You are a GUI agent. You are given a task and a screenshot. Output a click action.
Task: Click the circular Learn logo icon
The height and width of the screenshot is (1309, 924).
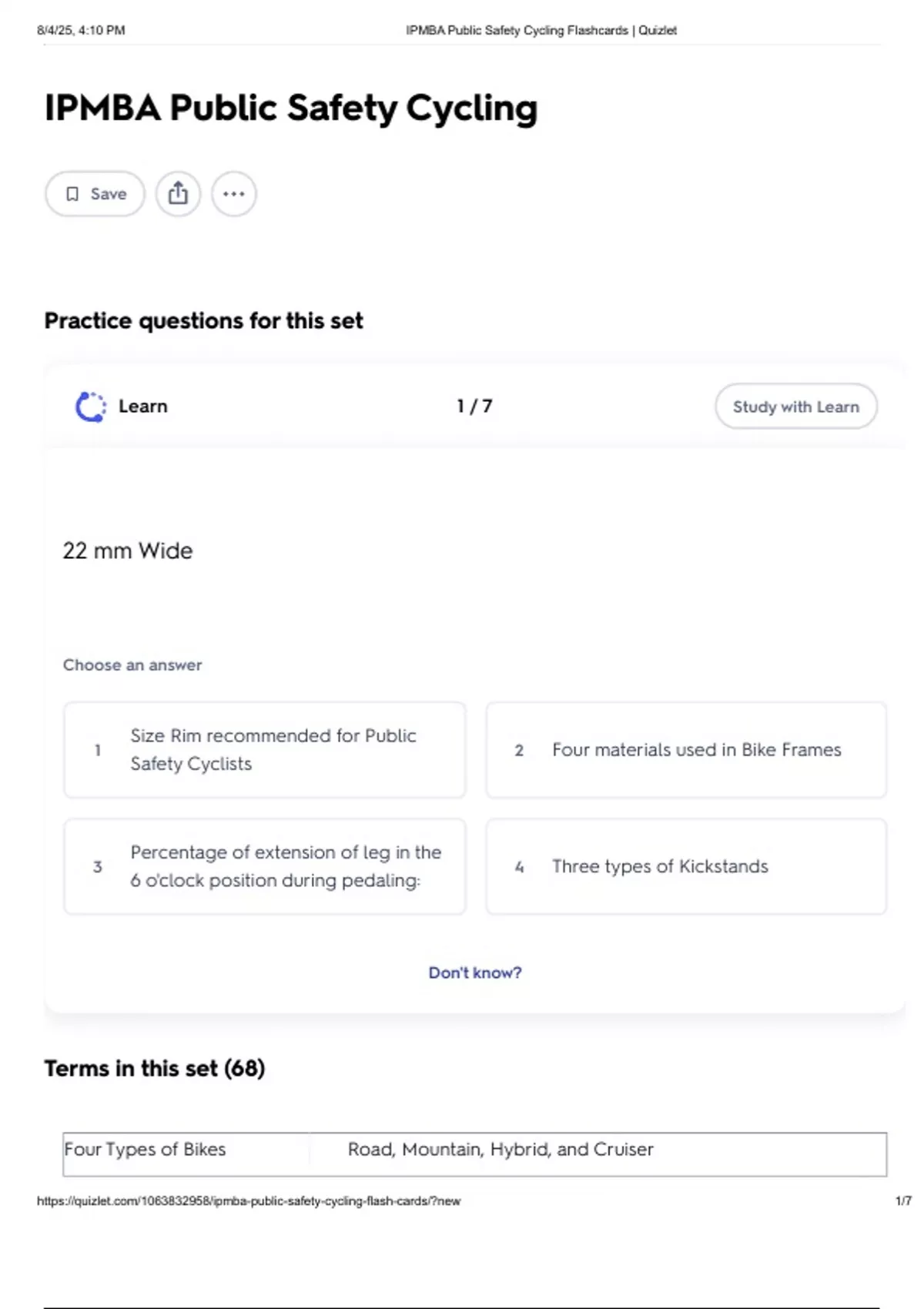[x=90, y=407]
